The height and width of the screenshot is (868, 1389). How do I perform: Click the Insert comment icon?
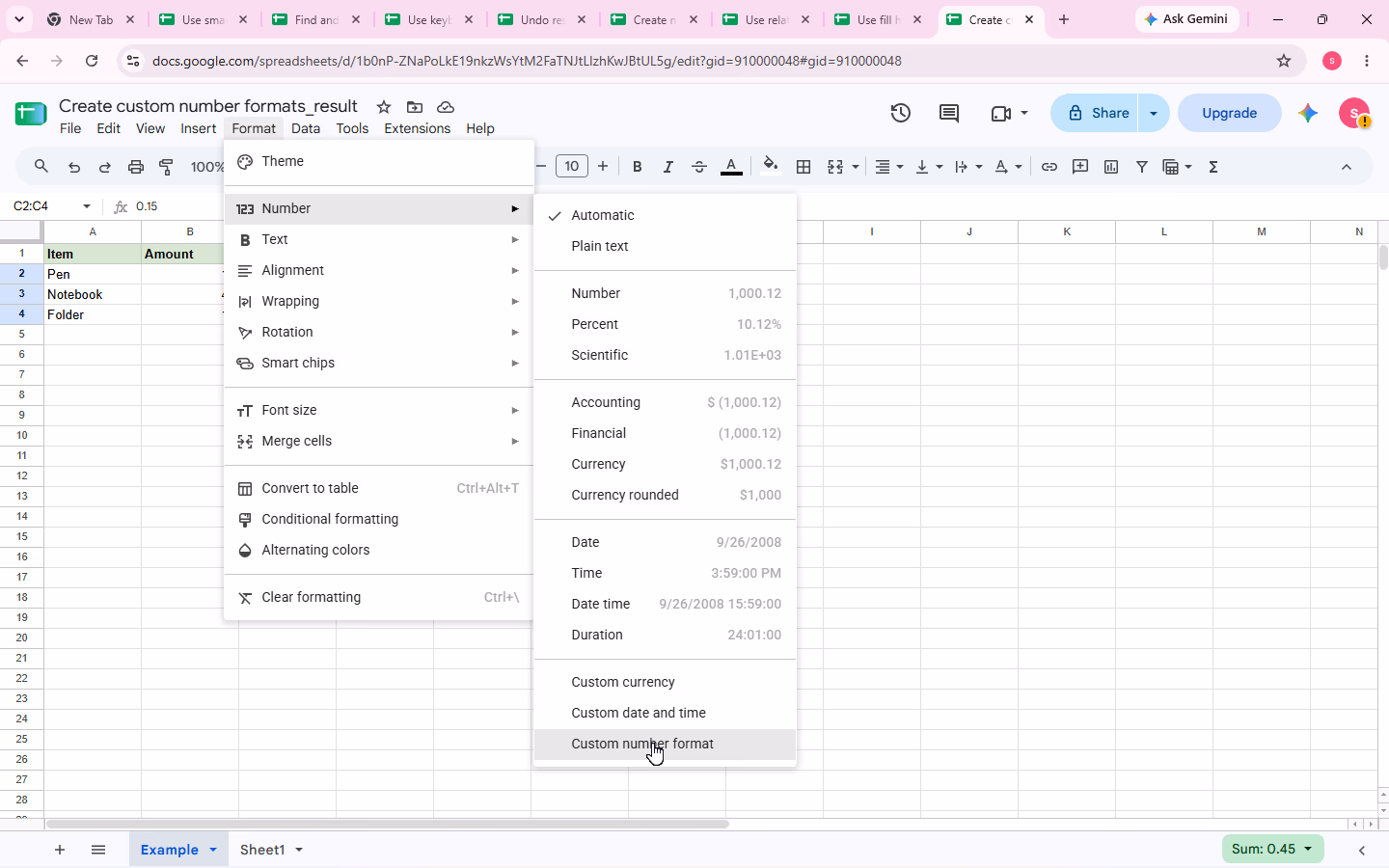1080,167
